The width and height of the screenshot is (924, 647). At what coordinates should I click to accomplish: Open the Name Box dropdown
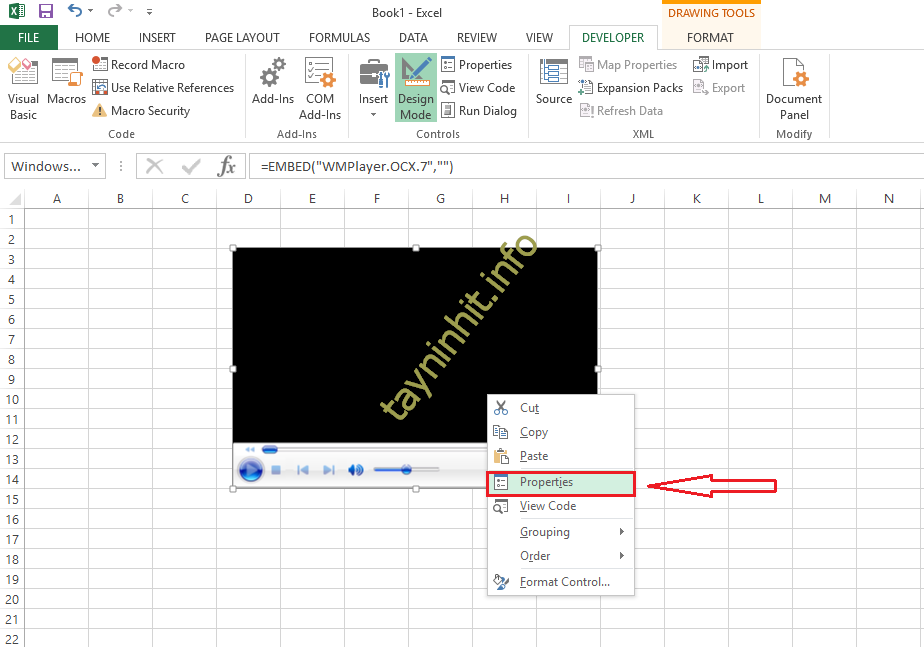tap(96, 166)
